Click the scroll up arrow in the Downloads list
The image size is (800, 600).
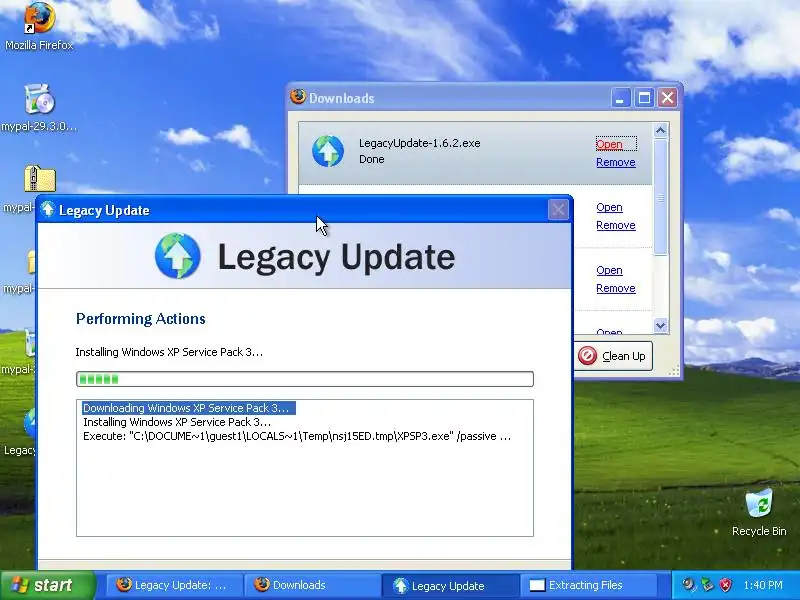660,131
